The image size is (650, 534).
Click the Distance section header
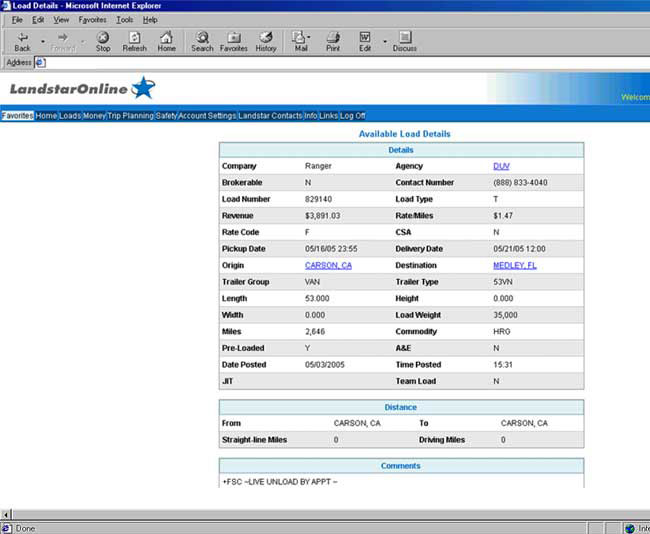click(400, 407)
